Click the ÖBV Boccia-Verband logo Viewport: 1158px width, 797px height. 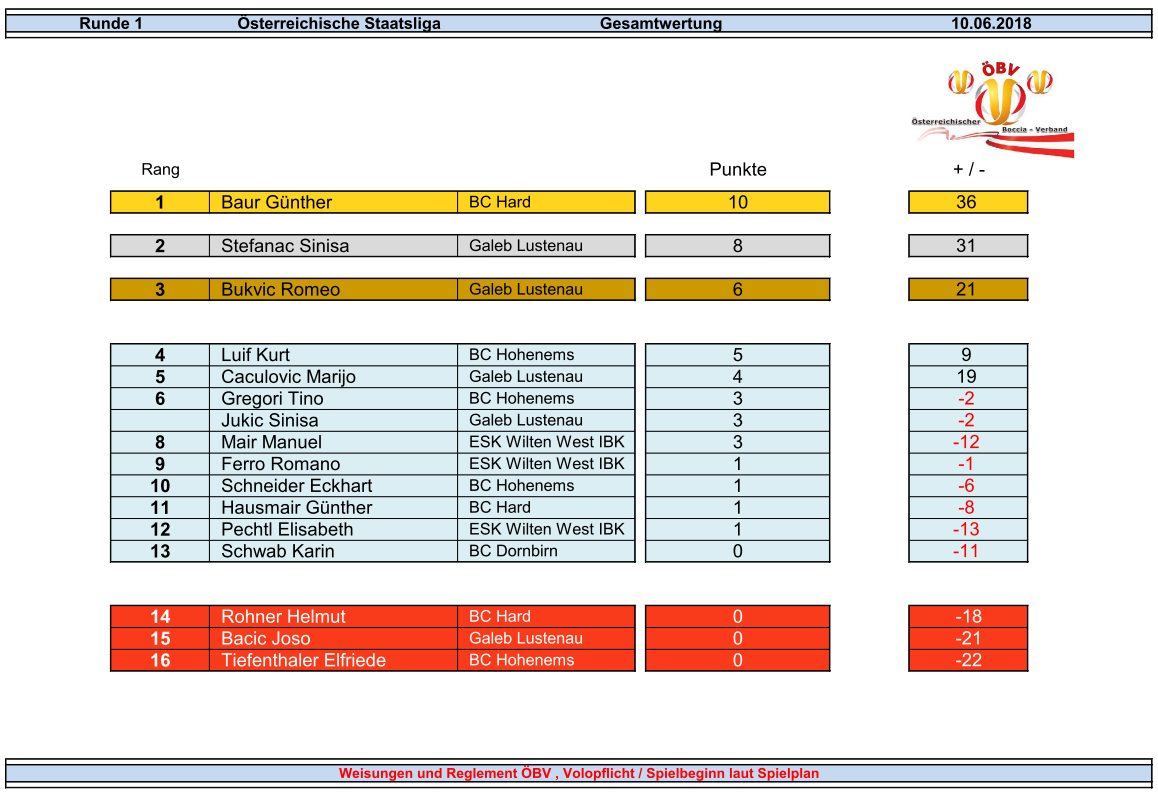pyautogui.click(x=990, y=108)
